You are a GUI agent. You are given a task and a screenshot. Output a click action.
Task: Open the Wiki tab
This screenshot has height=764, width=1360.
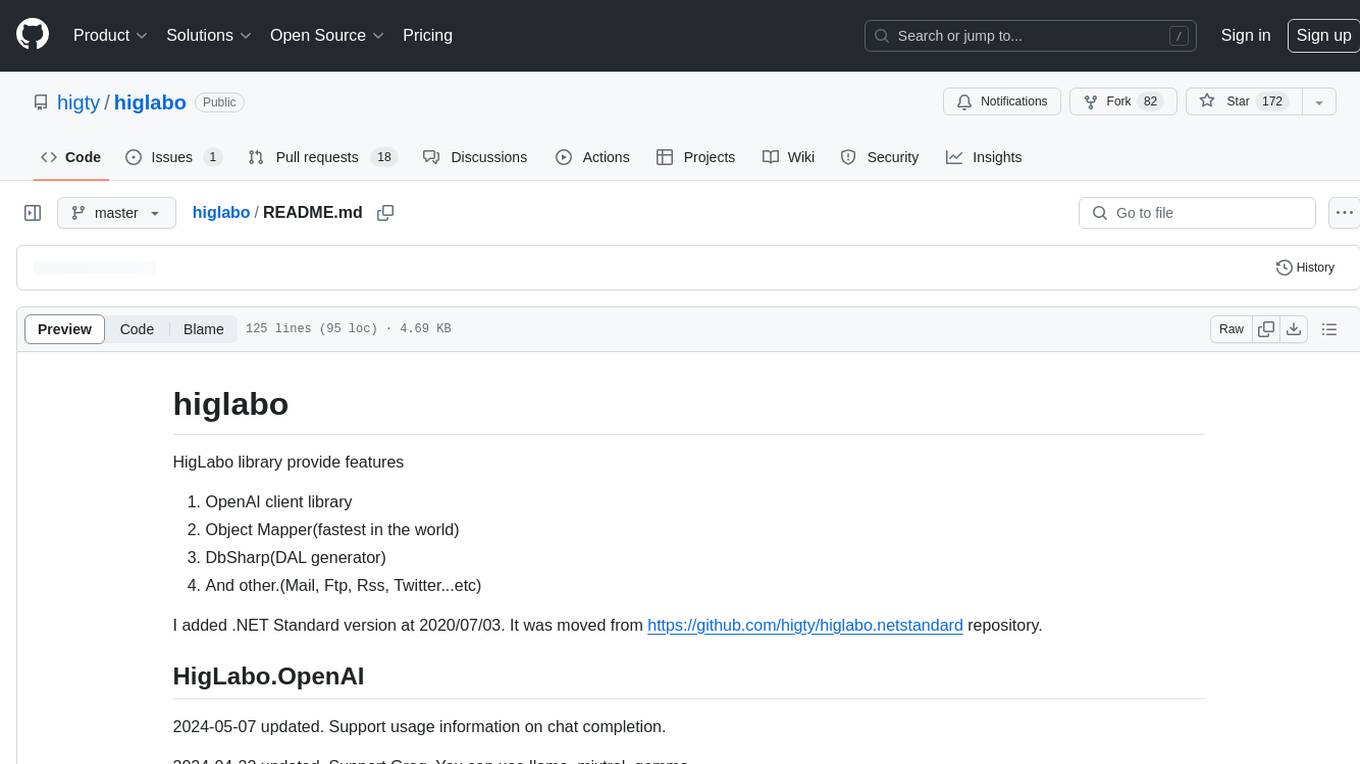788,157
